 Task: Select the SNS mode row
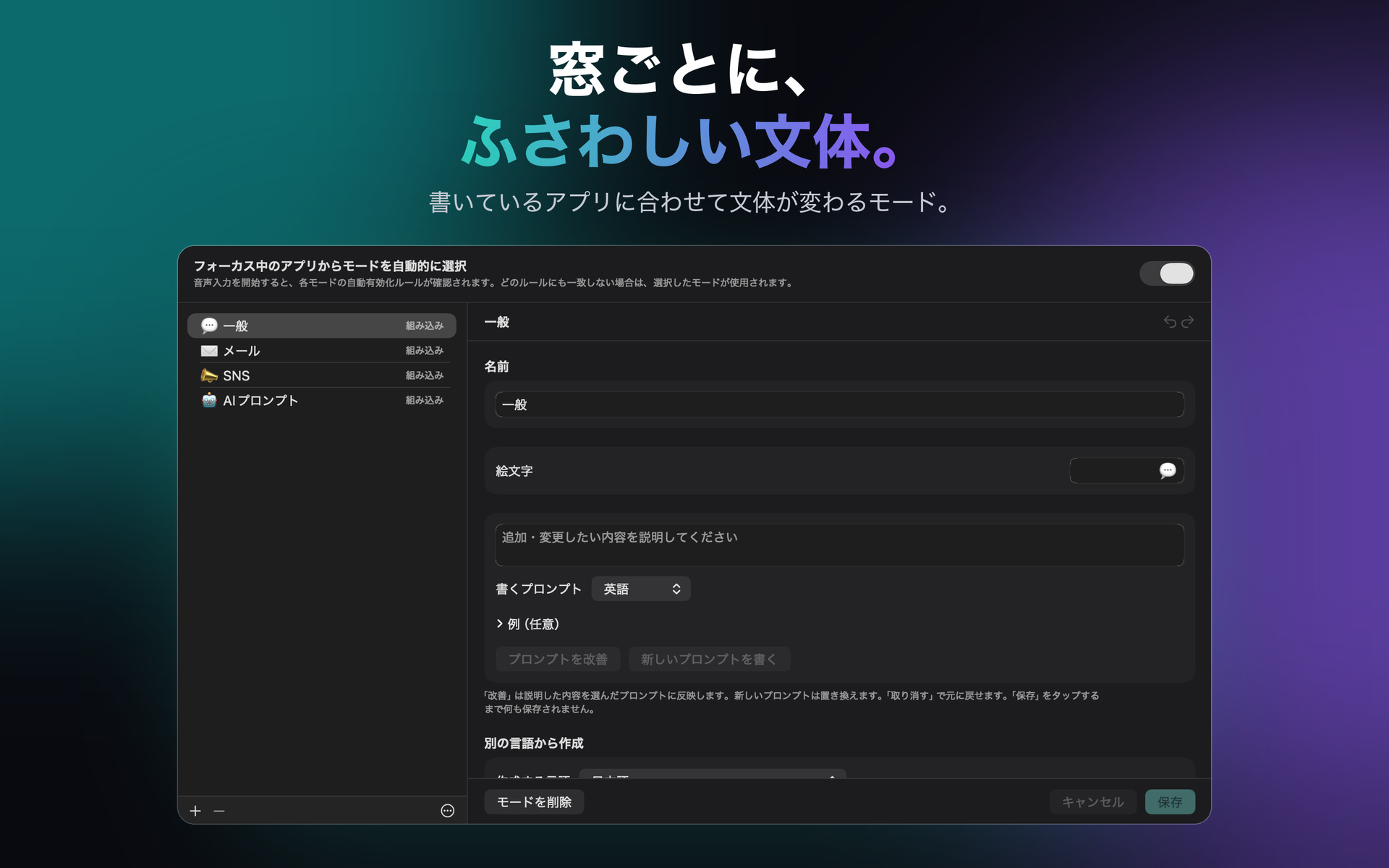(x=321, y=375)
